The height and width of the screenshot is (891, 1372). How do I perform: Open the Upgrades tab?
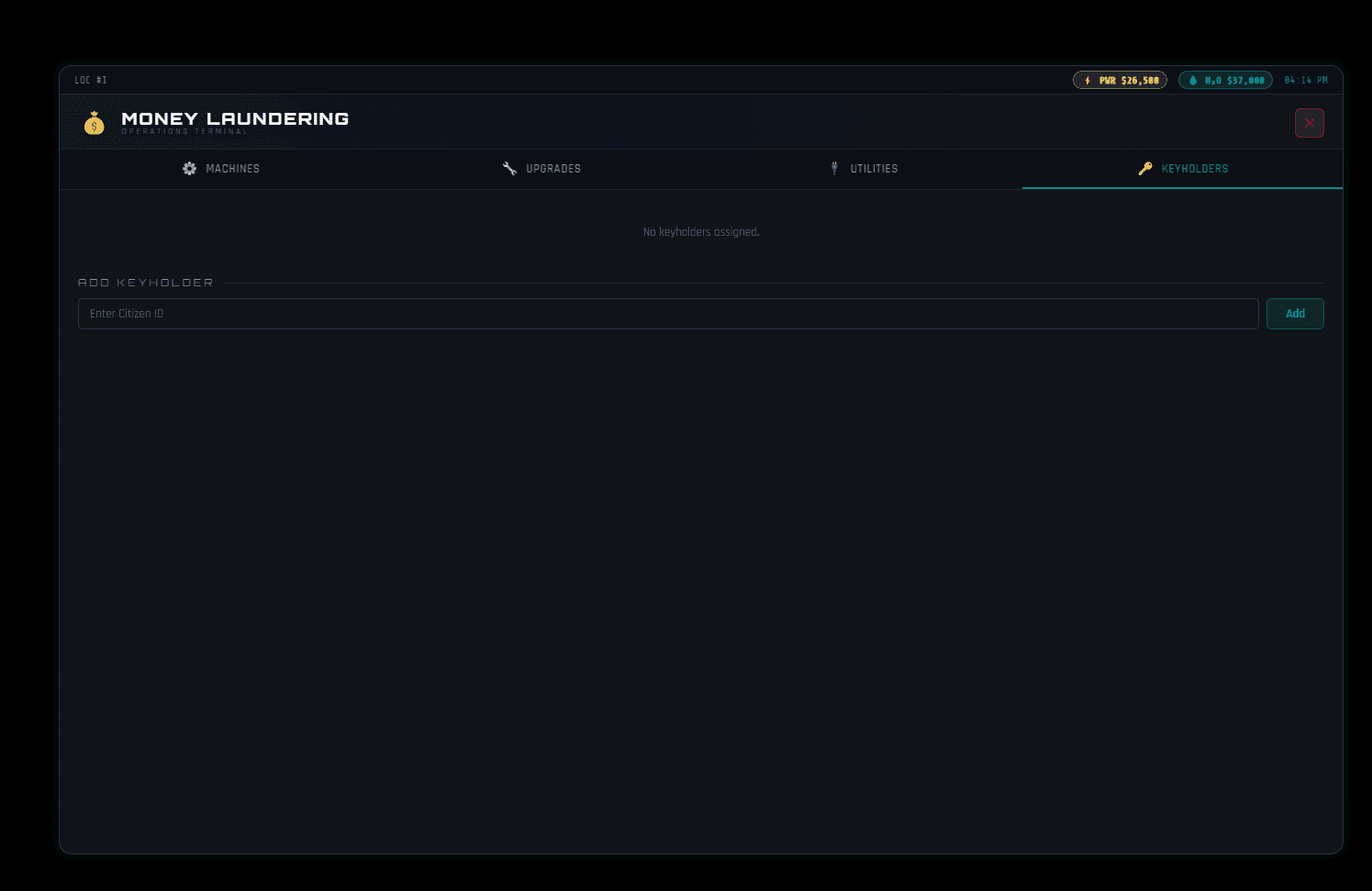coord(541,169)
